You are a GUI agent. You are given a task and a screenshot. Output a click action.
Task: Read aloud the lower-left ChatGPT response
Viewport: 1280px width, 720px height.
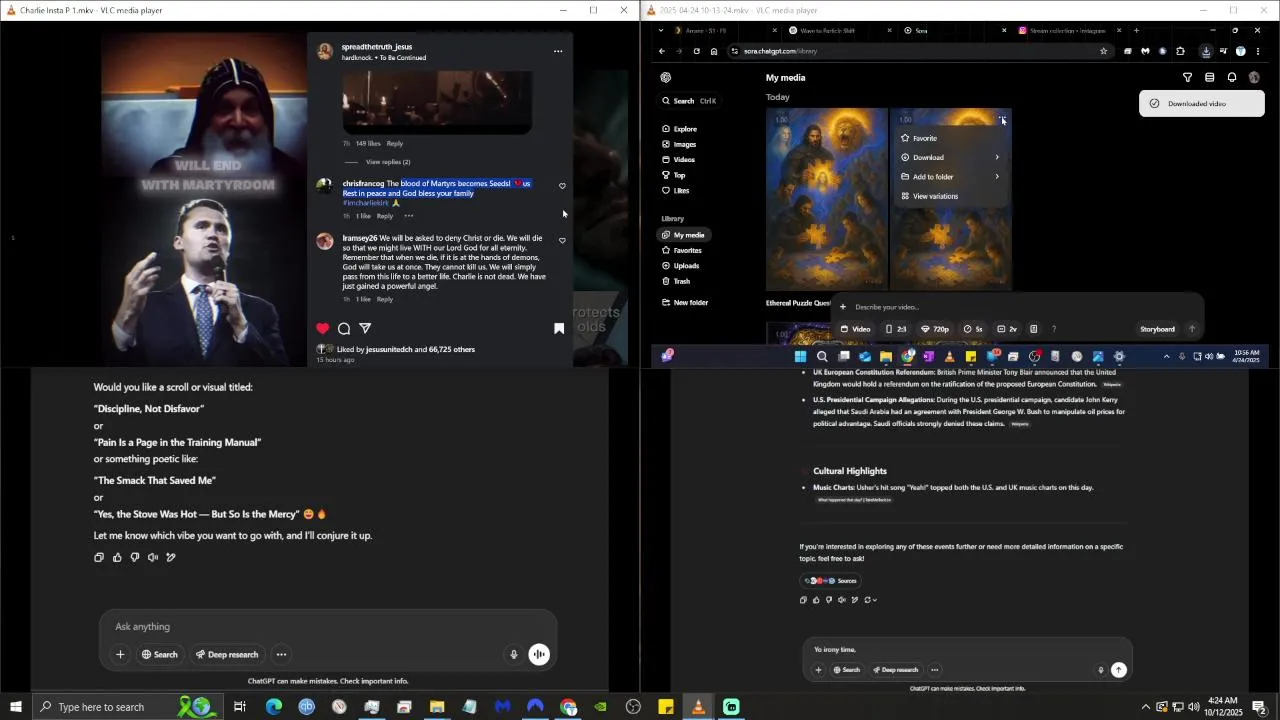153,557
